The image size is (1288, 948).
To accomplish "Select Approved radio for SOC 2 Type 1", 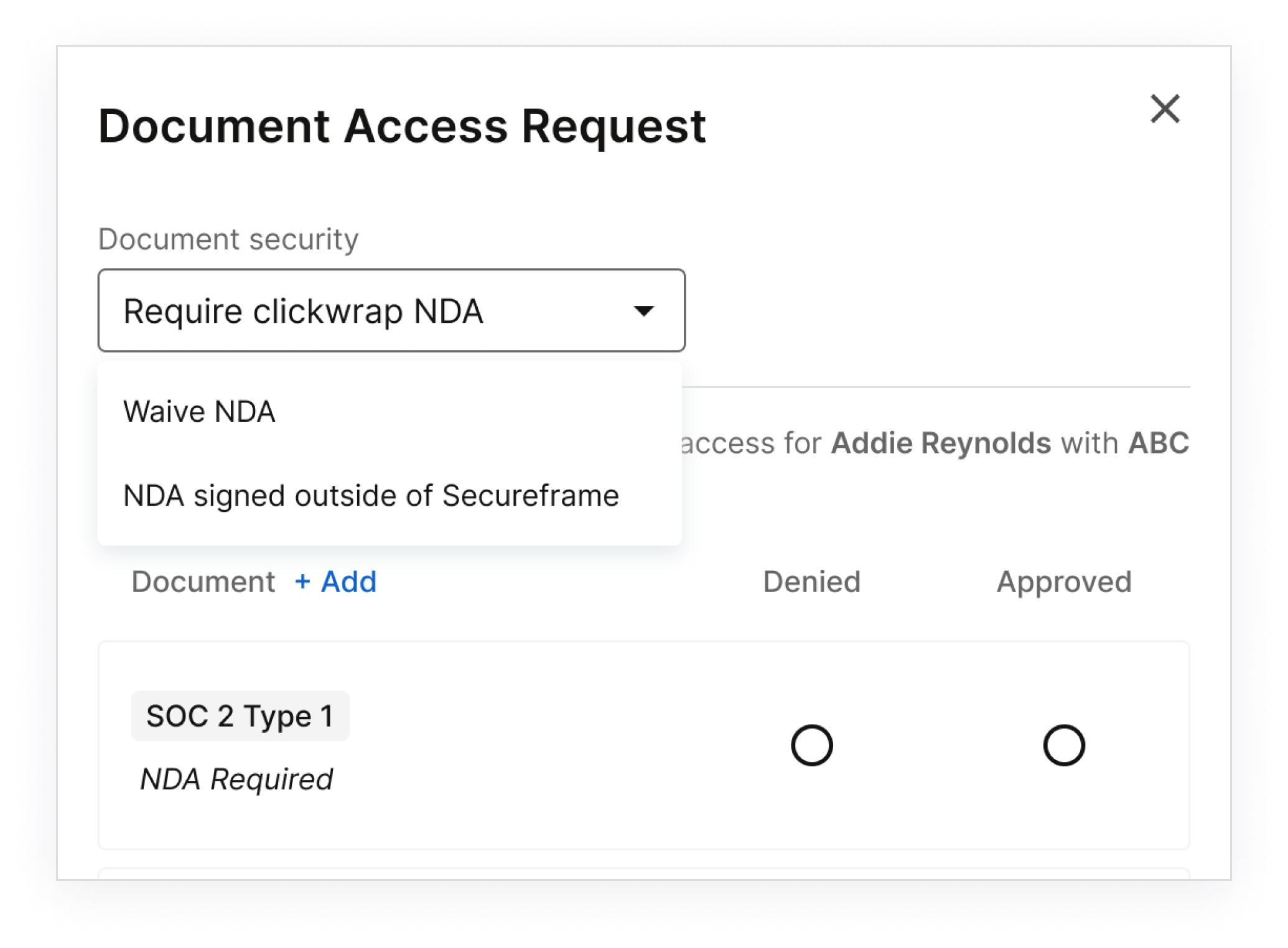I will pos(1063,745).
